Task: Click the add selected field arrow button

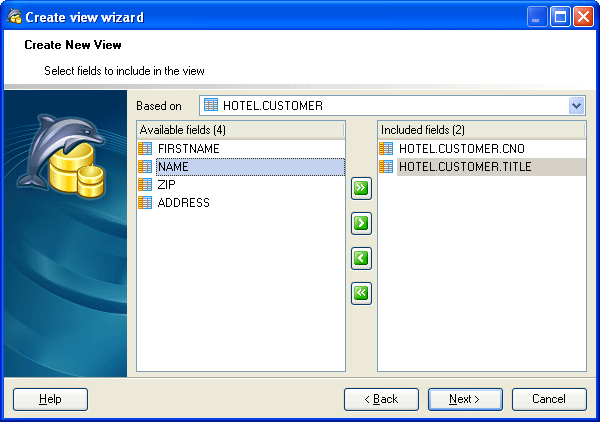Action: [x=361, y=222]
